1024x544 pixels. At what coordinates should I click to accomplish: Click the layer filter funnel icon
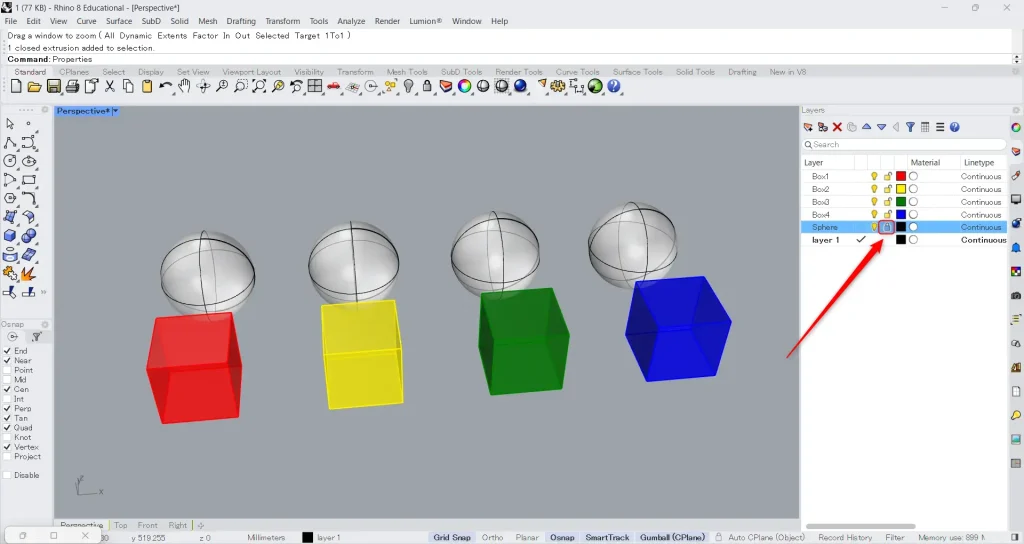pos(910,127)
